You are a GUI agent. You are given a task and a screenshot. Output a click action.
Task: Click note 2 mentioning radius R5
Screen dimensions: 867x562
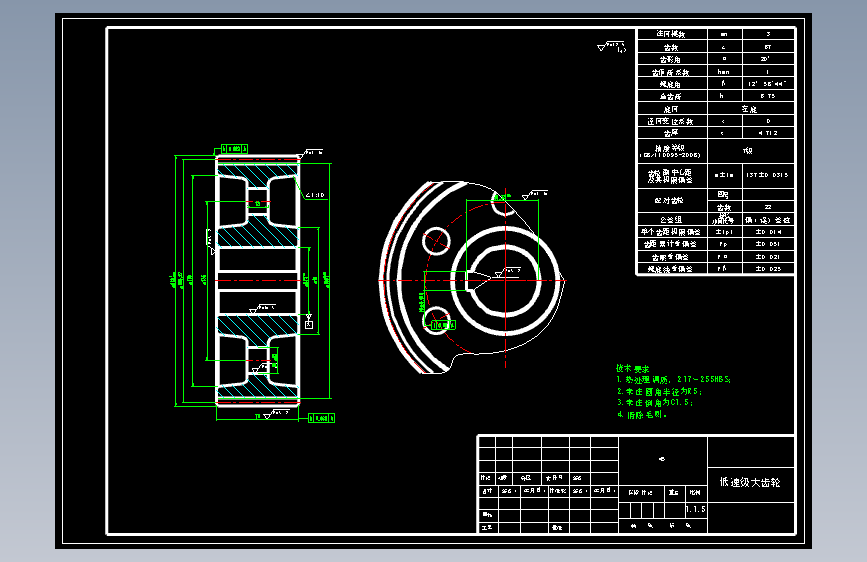pyautogui.click(x=659, y=391)
